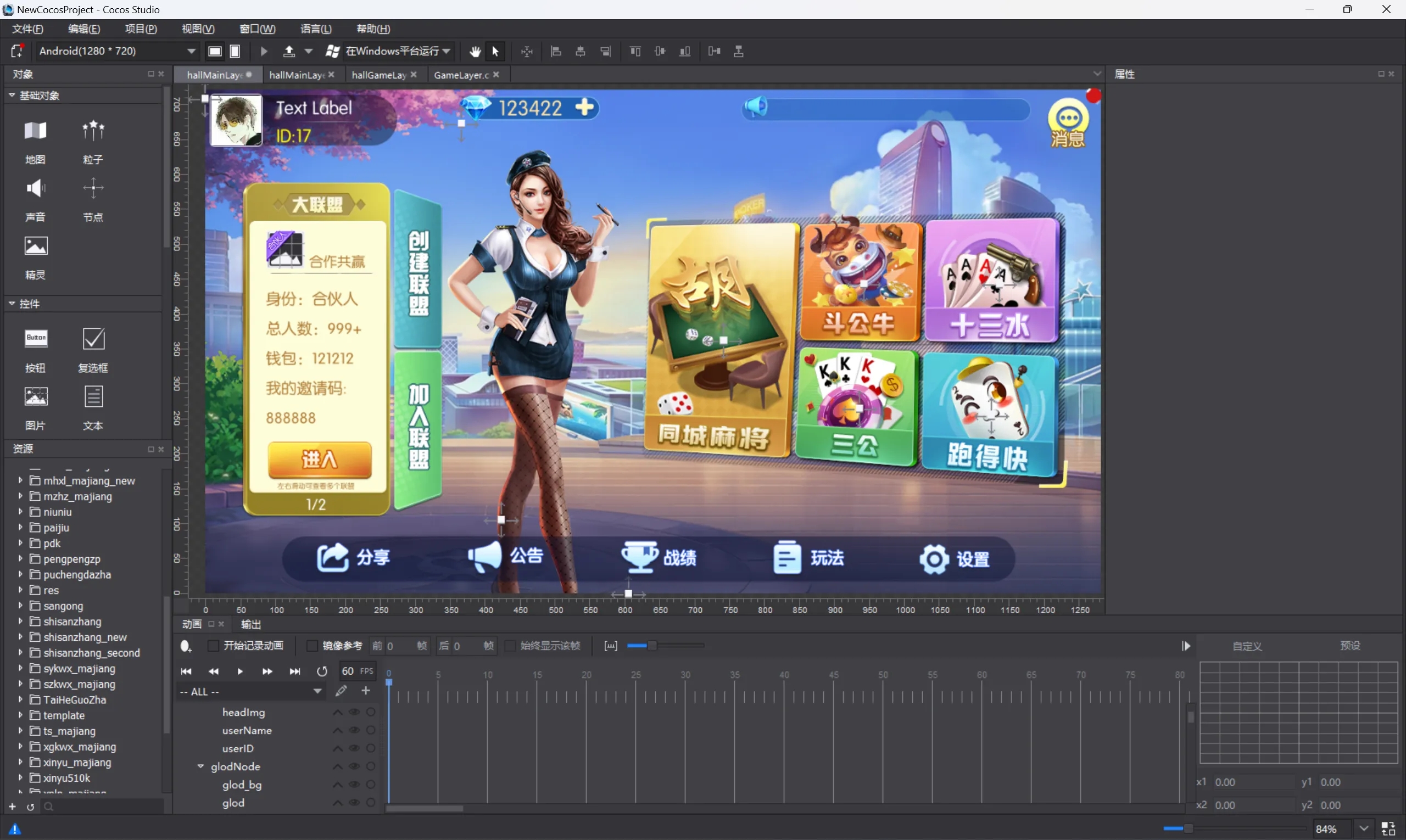This screenshot has width=1406, height=840.
Task: Collapse the 控件 section
Action: click(12, 304)
